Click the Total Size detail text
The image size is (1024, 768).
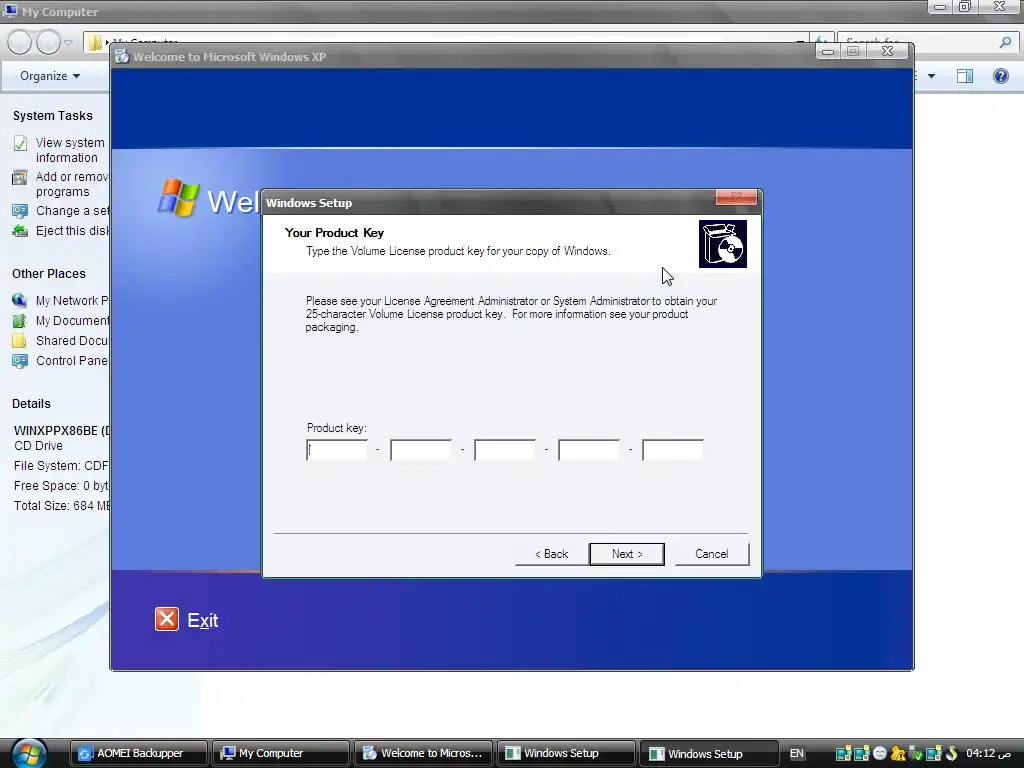[x=62, y=505]
